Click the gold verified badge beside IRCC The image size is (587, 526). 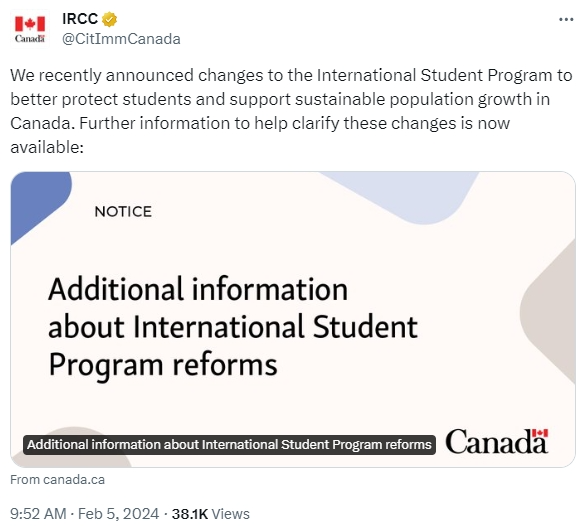[109, 19]
